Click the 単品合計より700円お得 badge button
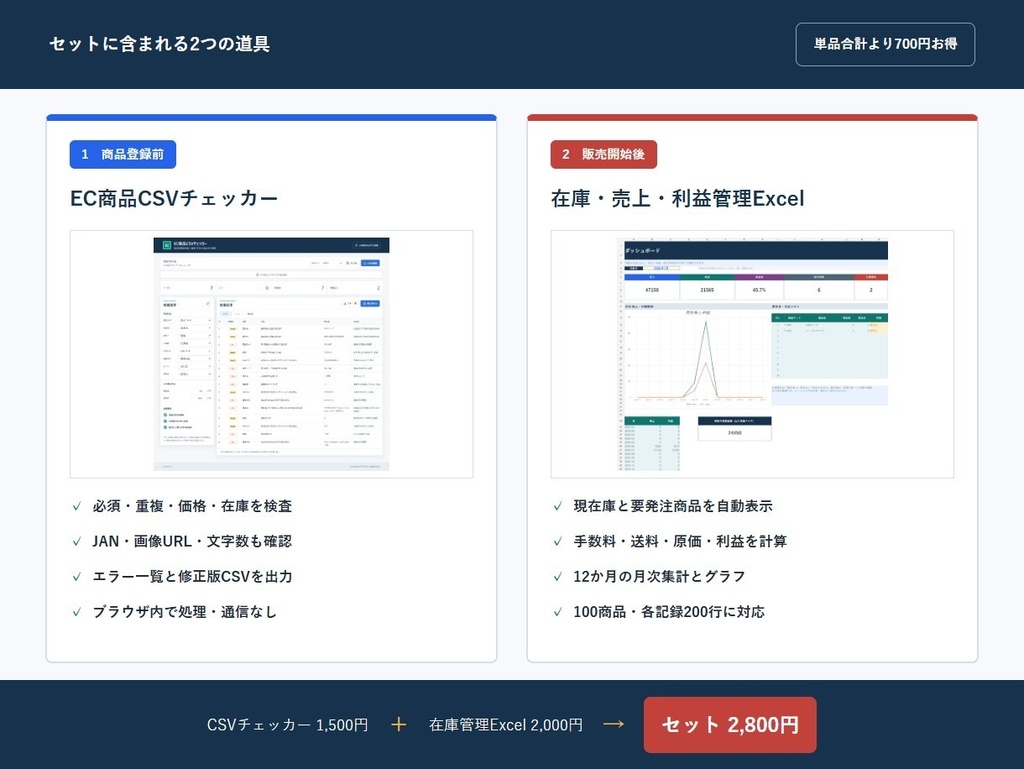 pyautogui.click(x=885, y=44)
